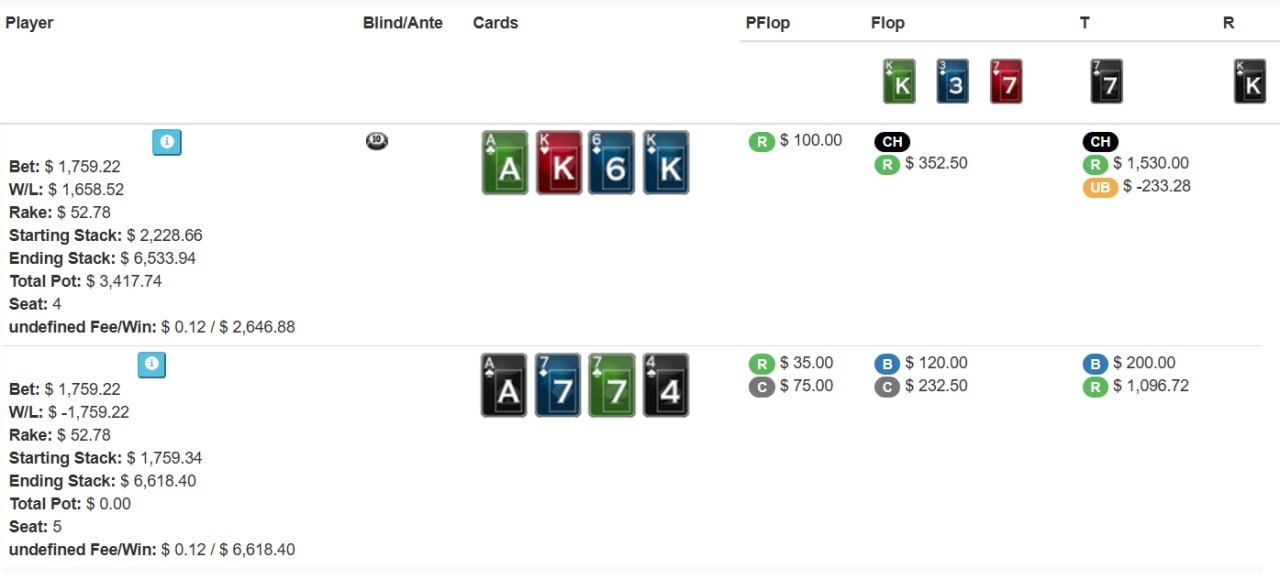This screenshot has width=1280, height=579.
Task: Click the black 7 turn card
Action: 1106,82
